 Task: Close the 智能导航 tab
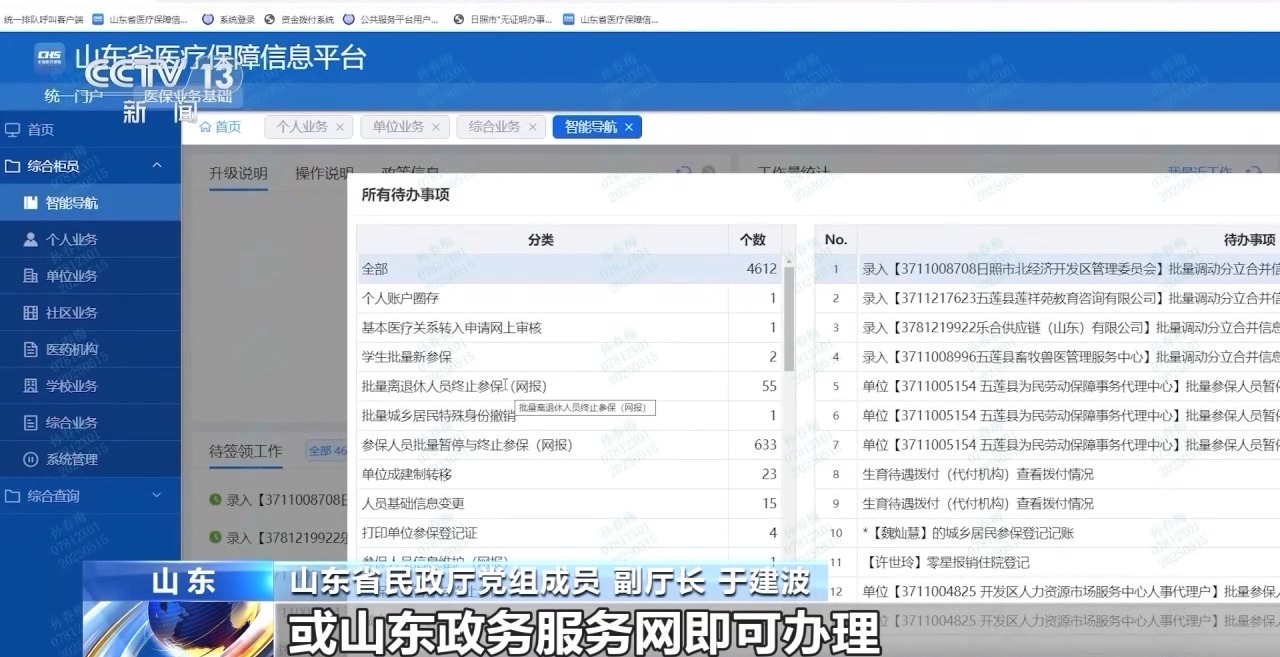tap(629, 127)
